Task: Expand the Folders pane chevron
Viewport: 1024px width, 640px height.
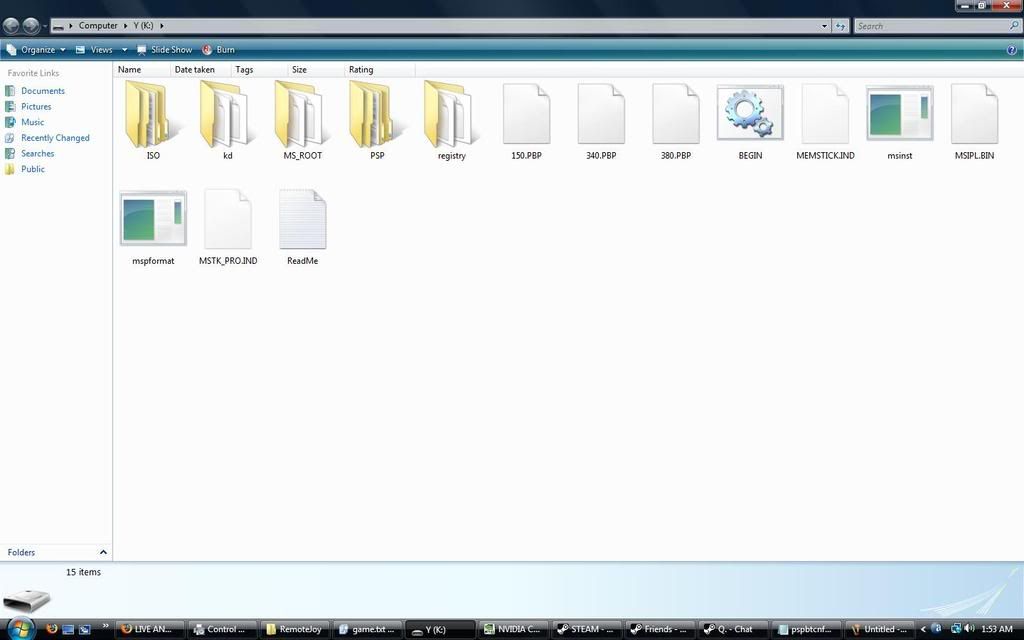Action: pyautogui.click(x=103, y=552)
